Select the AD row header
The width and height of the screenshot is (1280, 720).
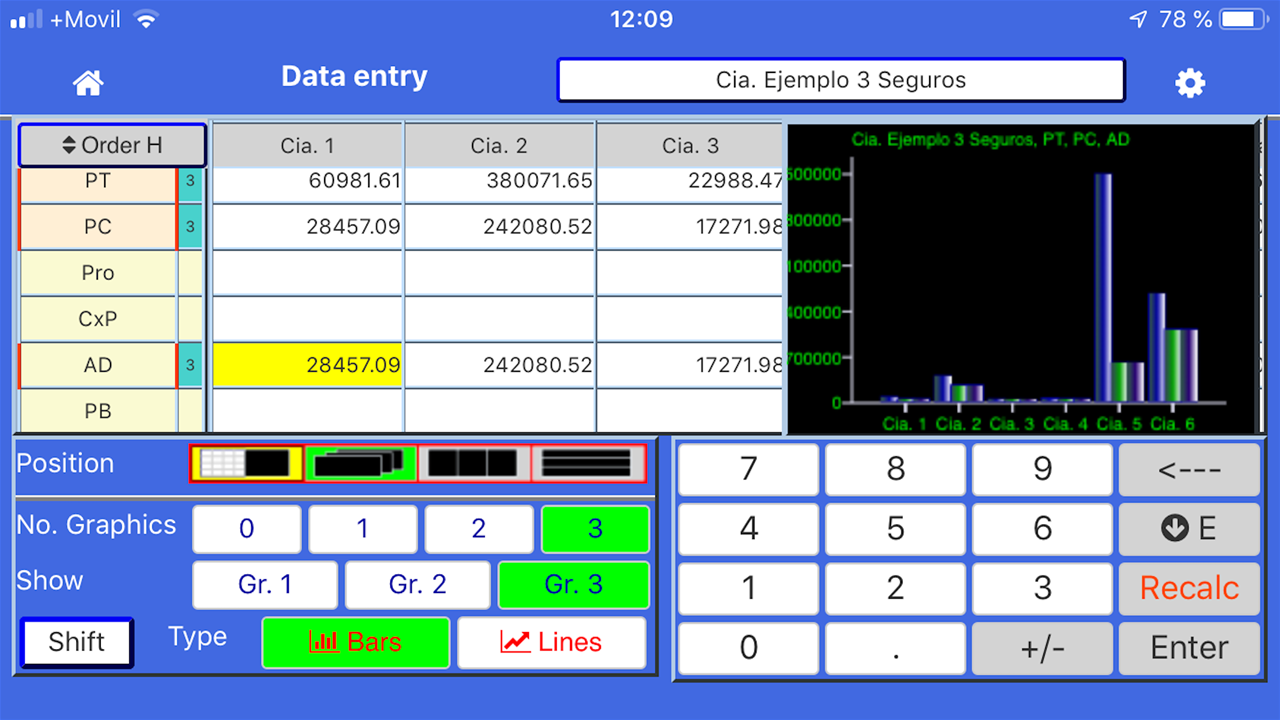point(98,365)
